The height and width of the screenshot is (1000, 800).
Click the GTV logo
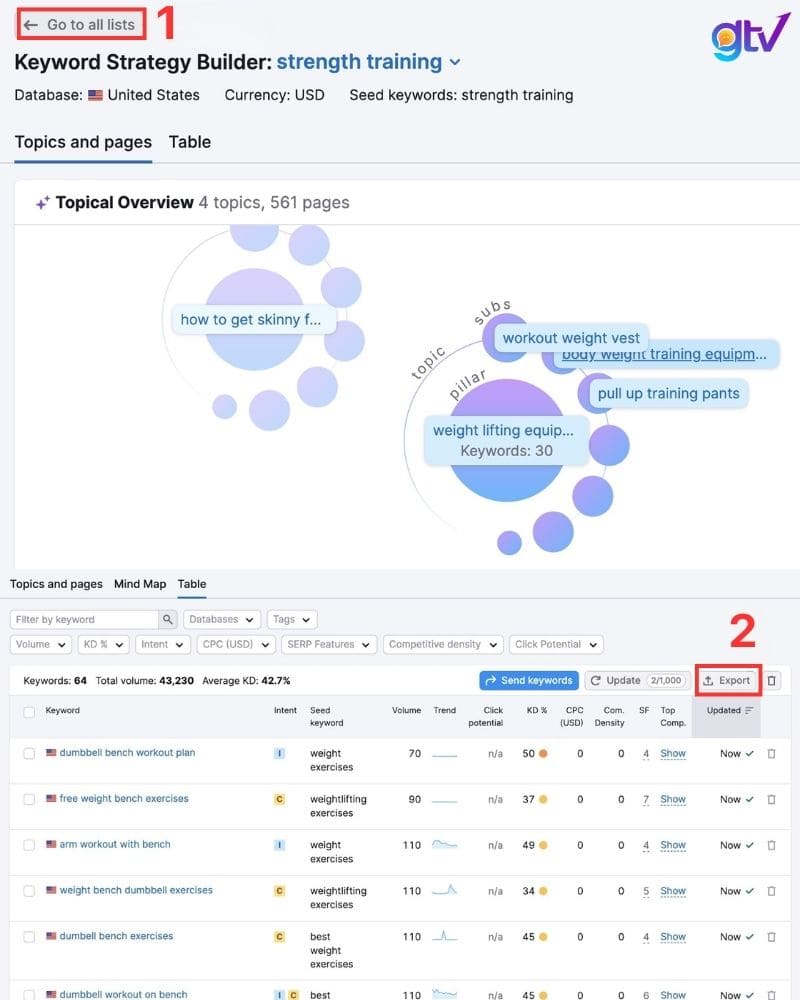(749, 37)
